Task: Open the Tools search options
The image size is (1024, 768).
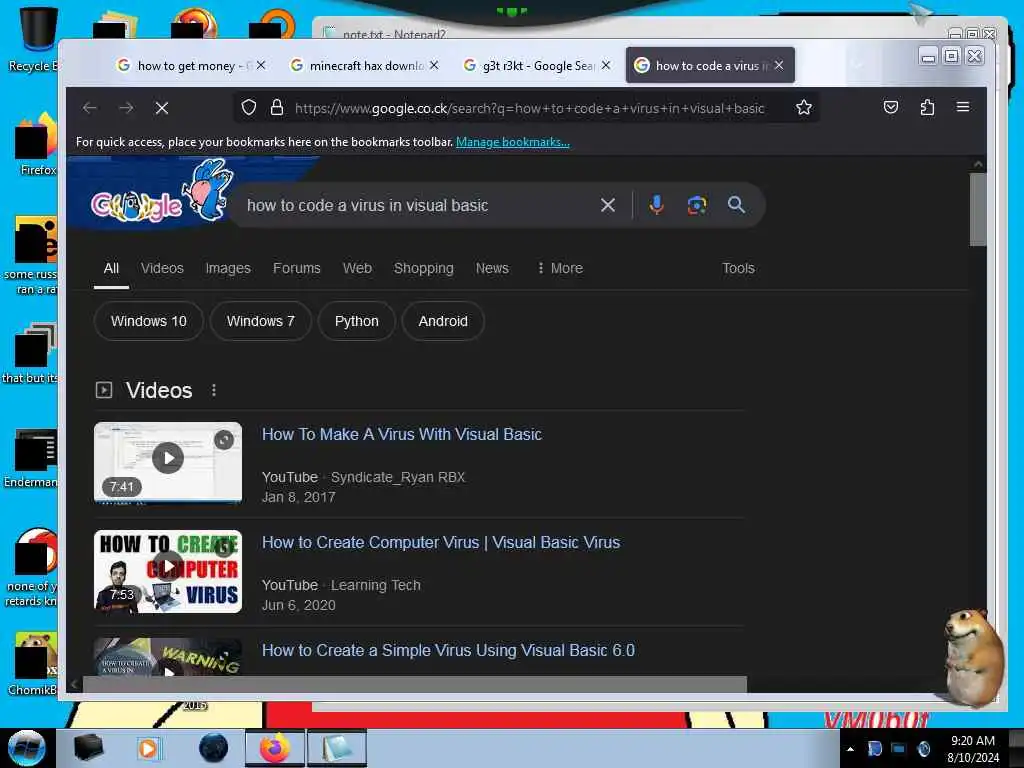Action: tap(738, 268)
